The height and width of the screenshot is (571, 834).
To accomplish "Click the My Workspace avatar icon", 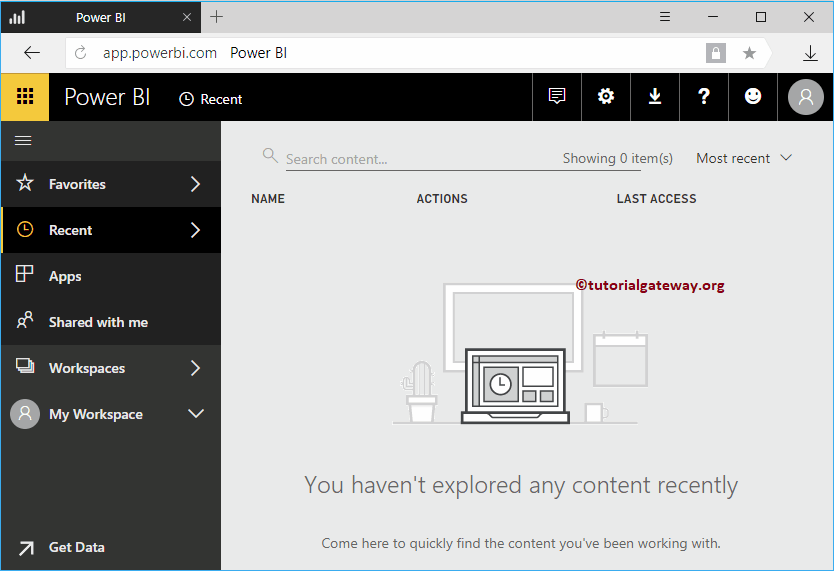I will (25, 414).
